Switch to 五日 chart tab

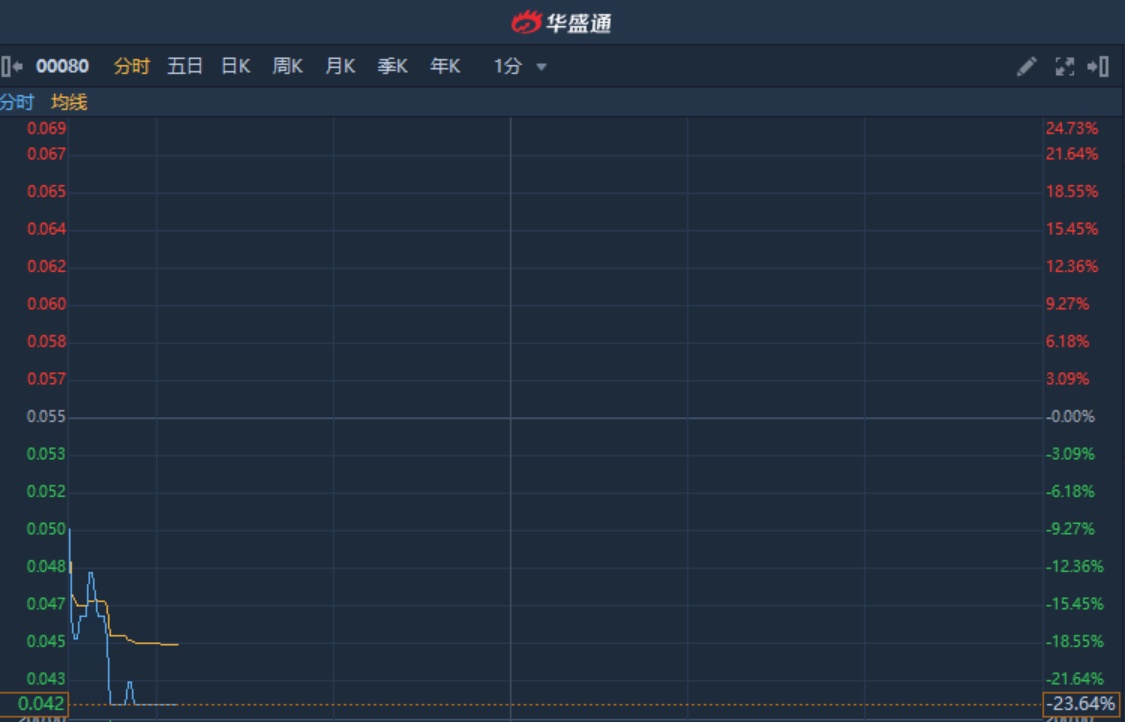pos(184,67)
